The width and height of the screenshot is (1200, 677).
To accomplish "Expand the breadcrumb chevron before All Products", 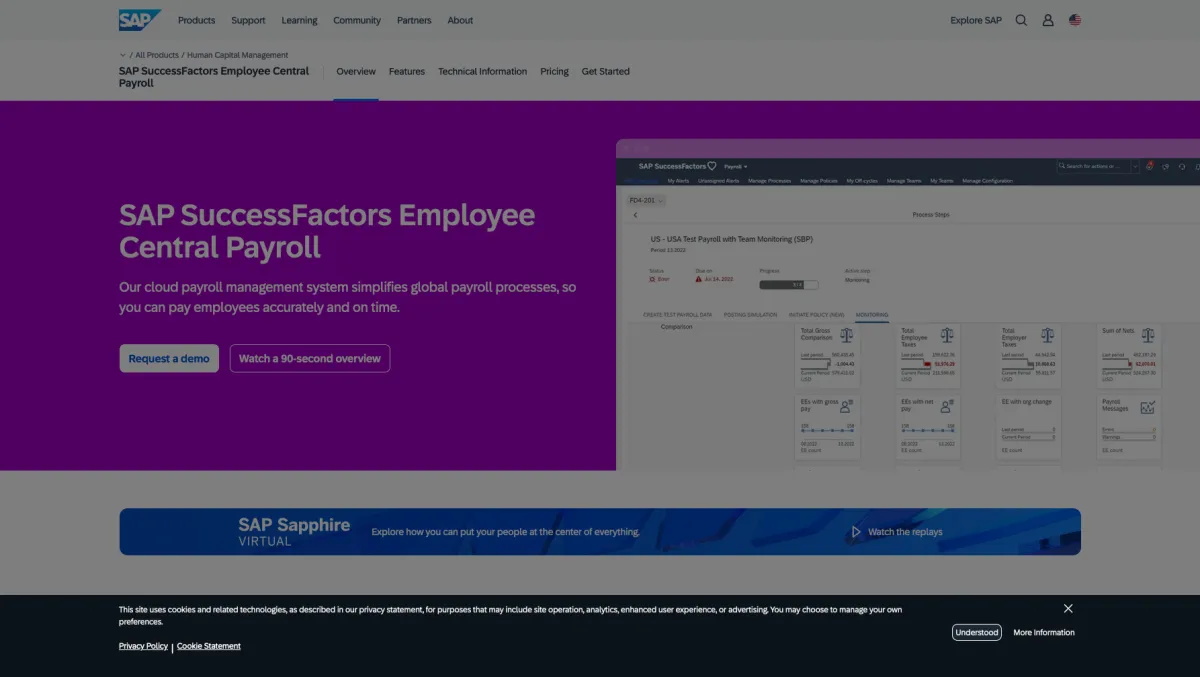I will coord(123,55).
